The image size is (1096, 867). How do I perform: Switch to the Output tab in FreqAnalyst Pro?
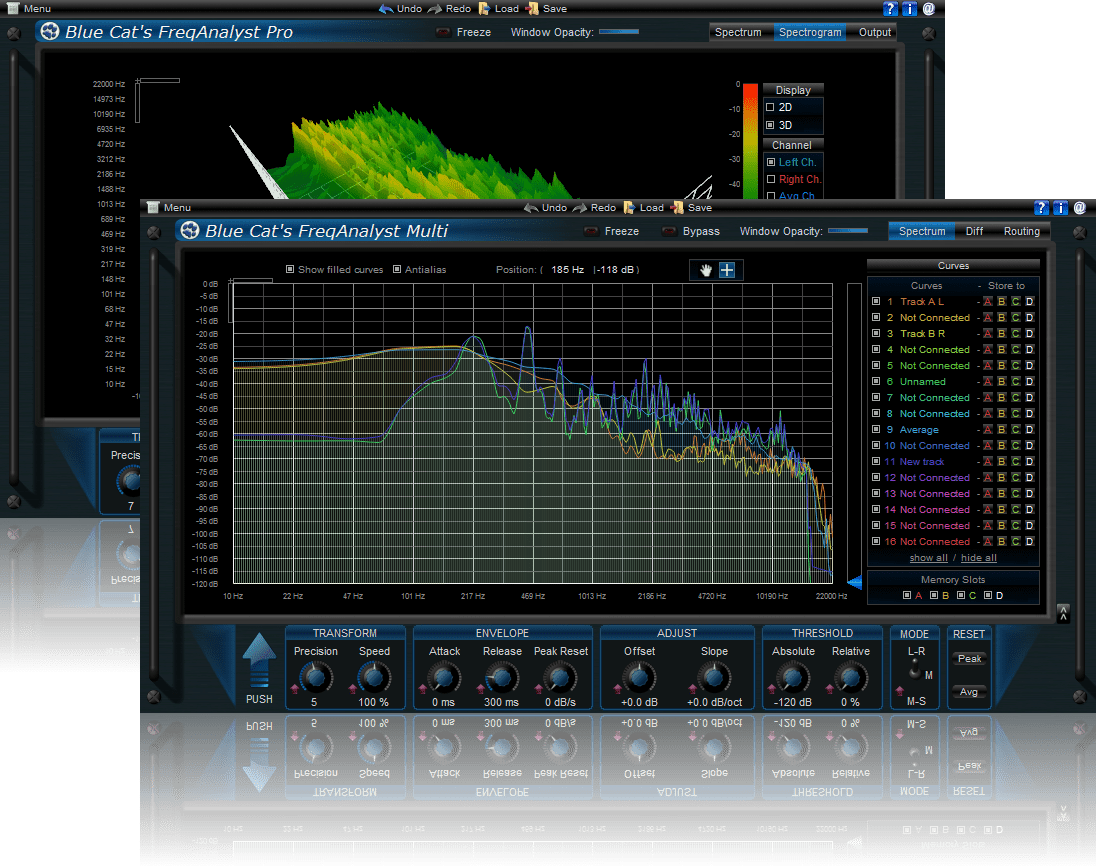click(x=873, y=32)
